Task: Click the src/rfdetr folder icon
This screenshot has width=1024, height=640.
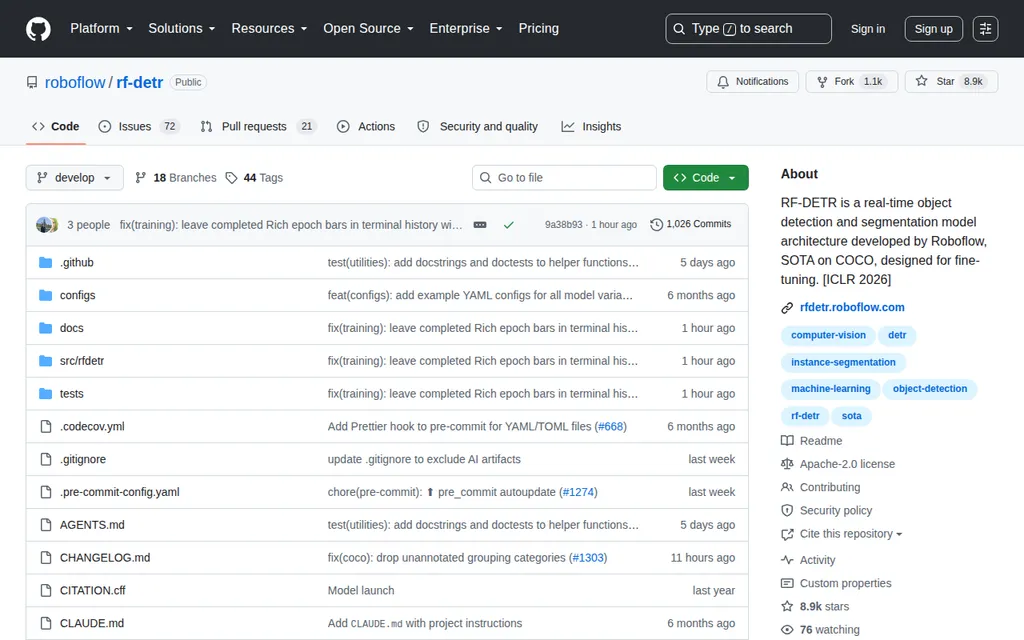Action: click(45, 360)
